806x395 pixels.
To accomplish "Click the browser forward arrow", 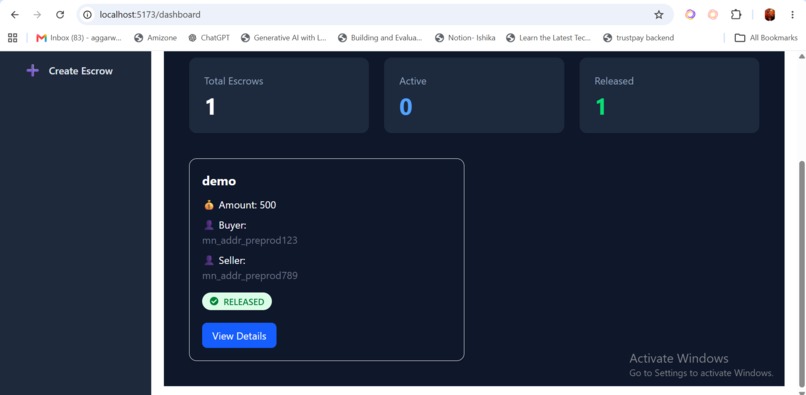I will tap(37, 15).
